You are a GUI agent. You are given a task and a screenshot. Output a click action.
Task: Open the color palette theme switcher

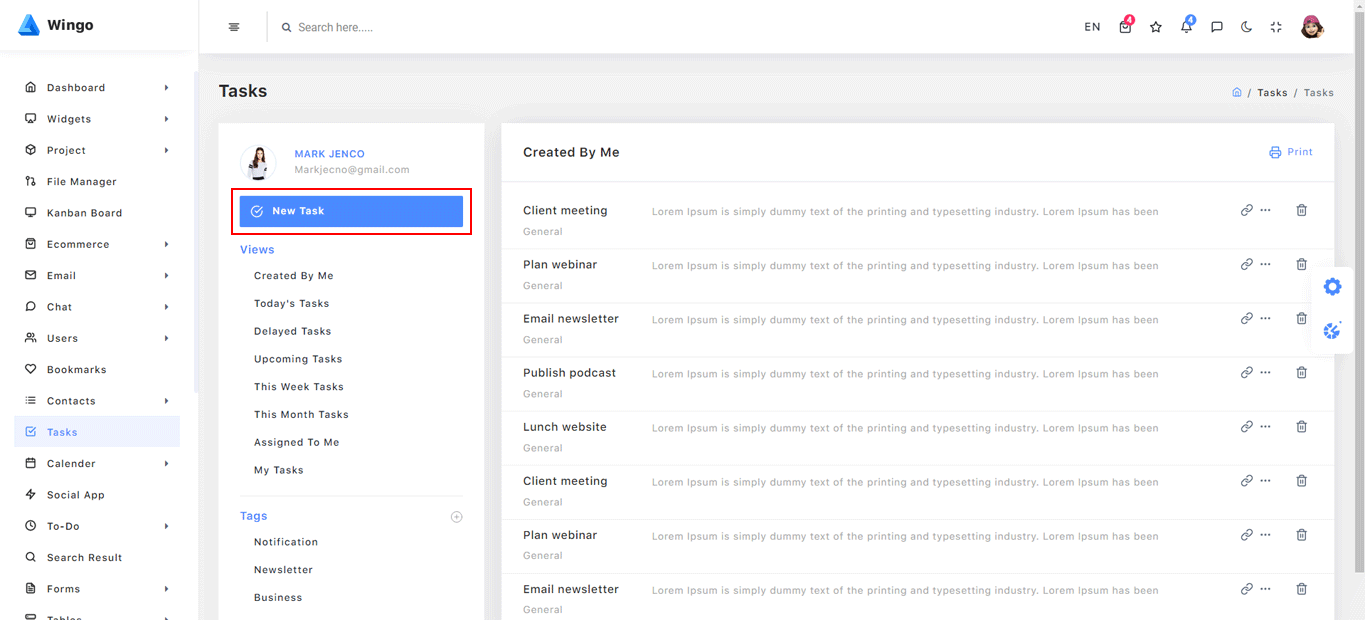[1332, 331]
